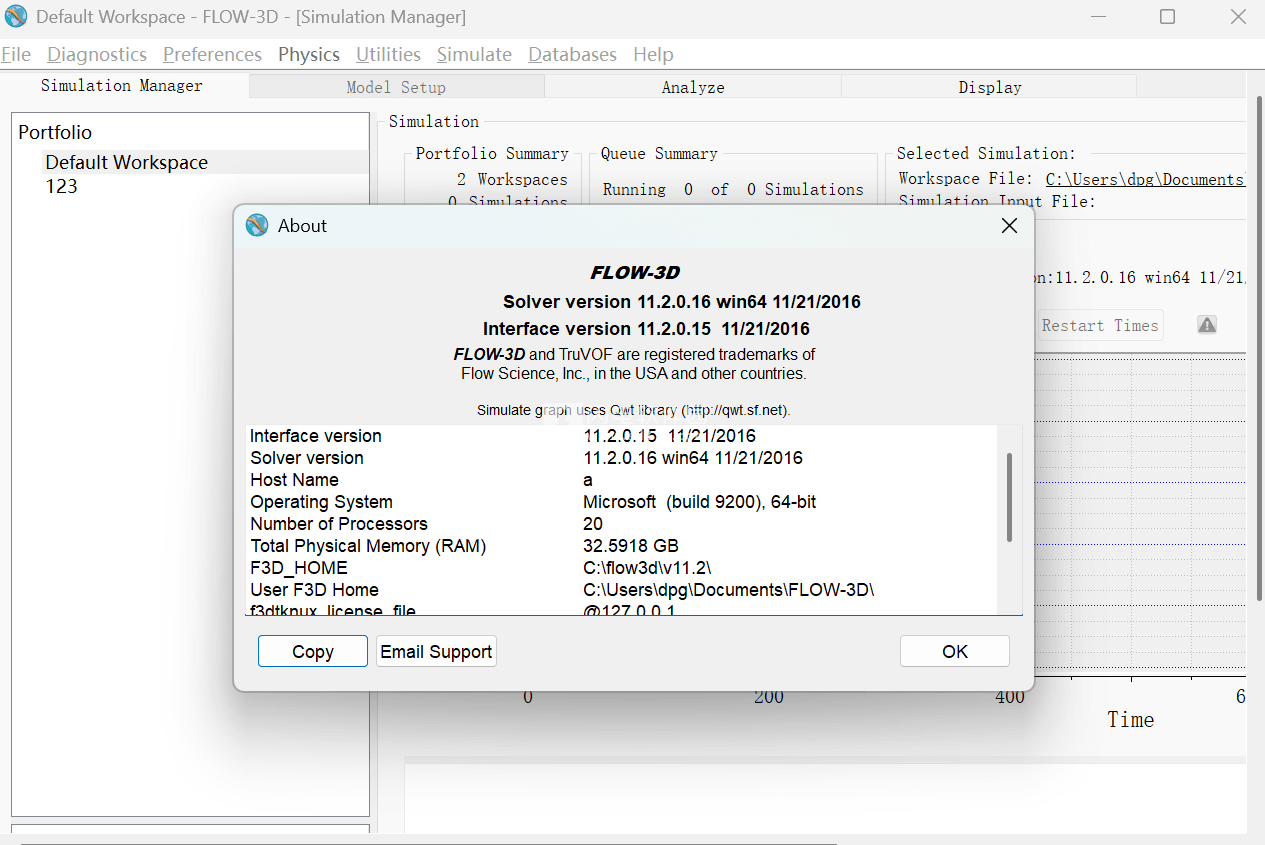1265x845 pixels.
Task: Click the User F3D Home row
Action: pyautogui.click(x=621, y=590)
